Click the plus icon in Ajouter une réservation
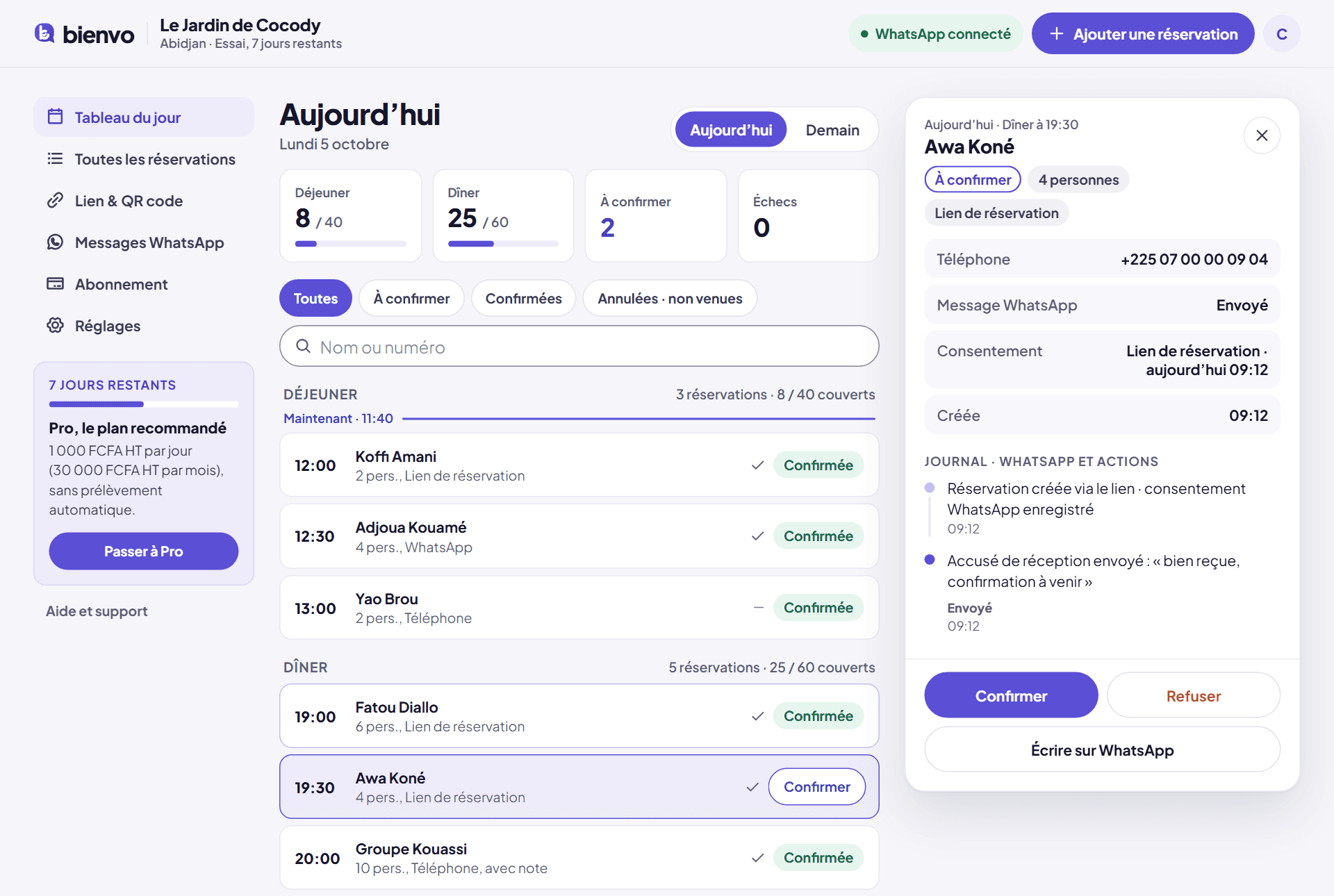 [x=1056, y=33]
